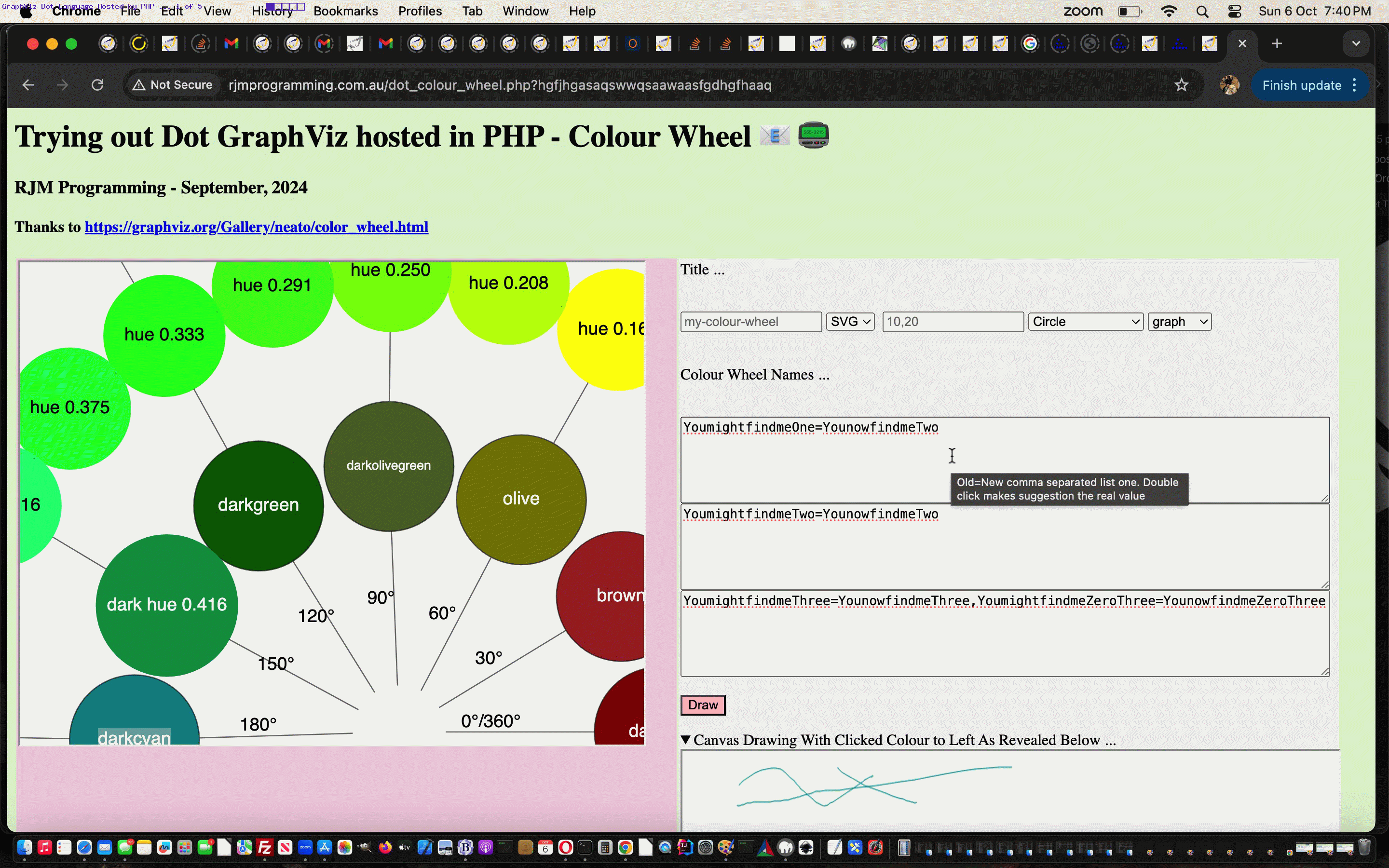
Task: Click the reload/refresh page icon
Action: point(97,85)
